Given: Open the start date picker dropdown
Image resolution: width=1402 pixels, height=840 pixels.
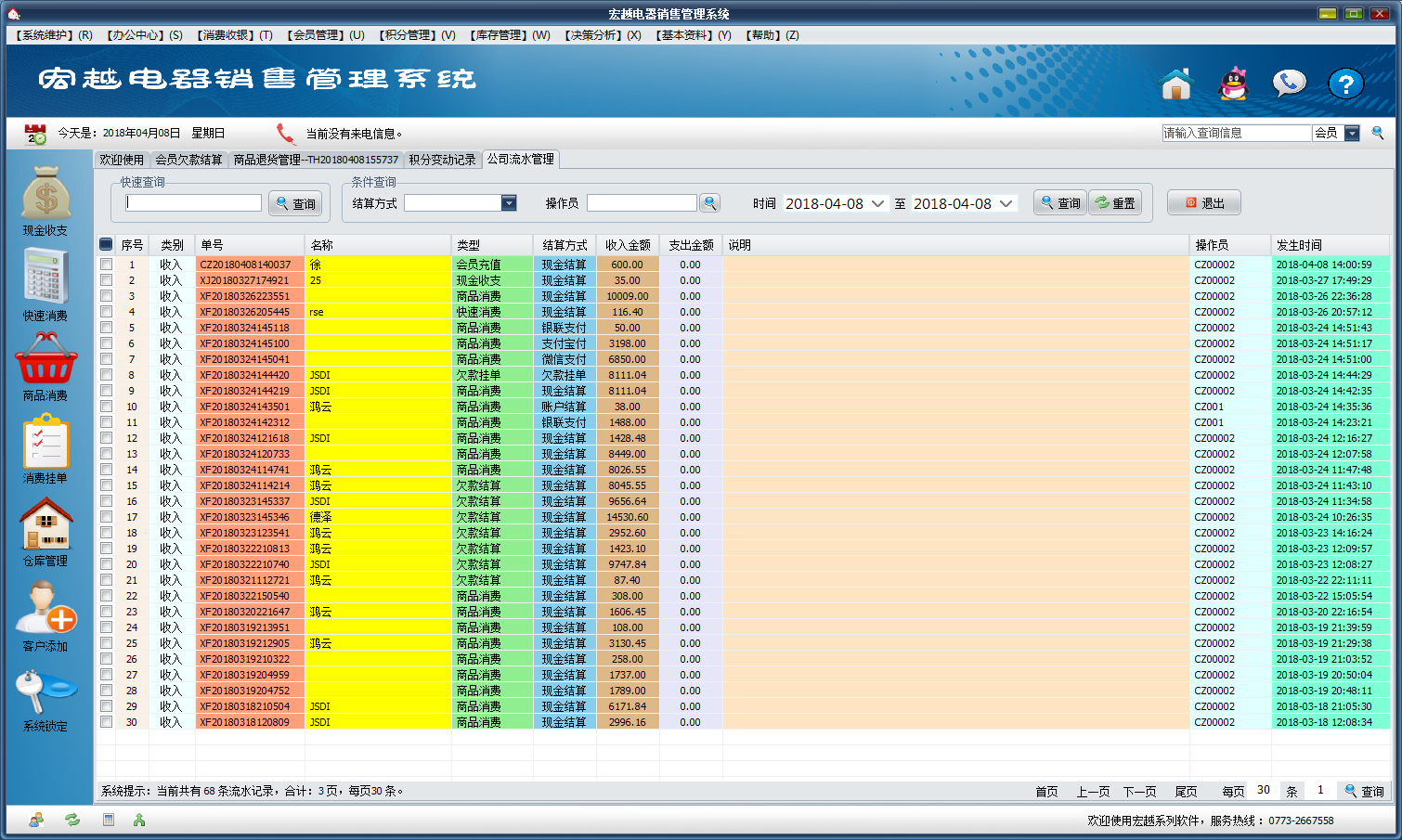Looking at the screenshot, I should (877, 203).
